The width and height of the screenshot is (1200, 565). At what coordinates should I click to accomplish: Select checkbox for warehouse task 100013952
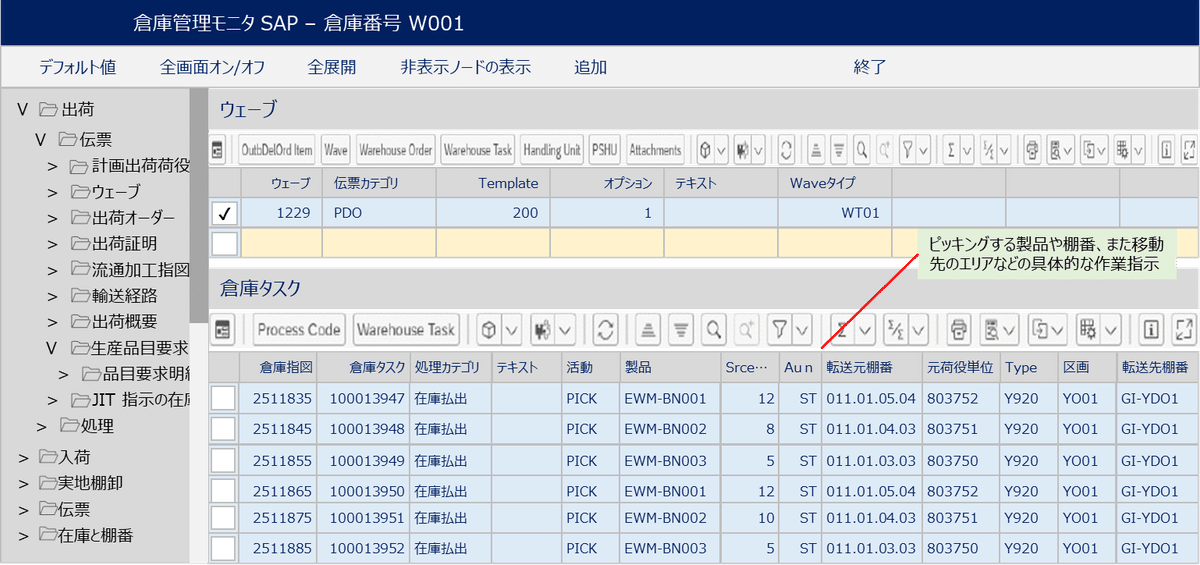coord(222,548)
